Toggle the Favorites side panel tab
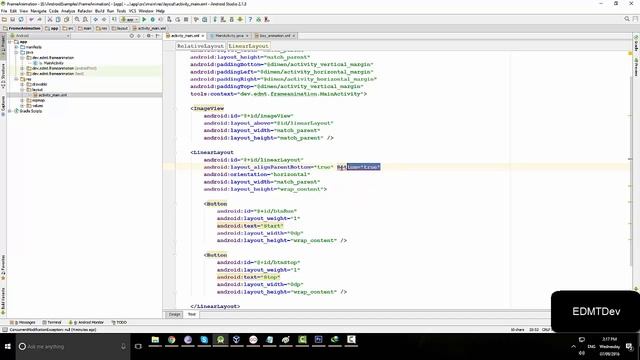This screenshot has width=640, height=360. [x=3, y=267]
